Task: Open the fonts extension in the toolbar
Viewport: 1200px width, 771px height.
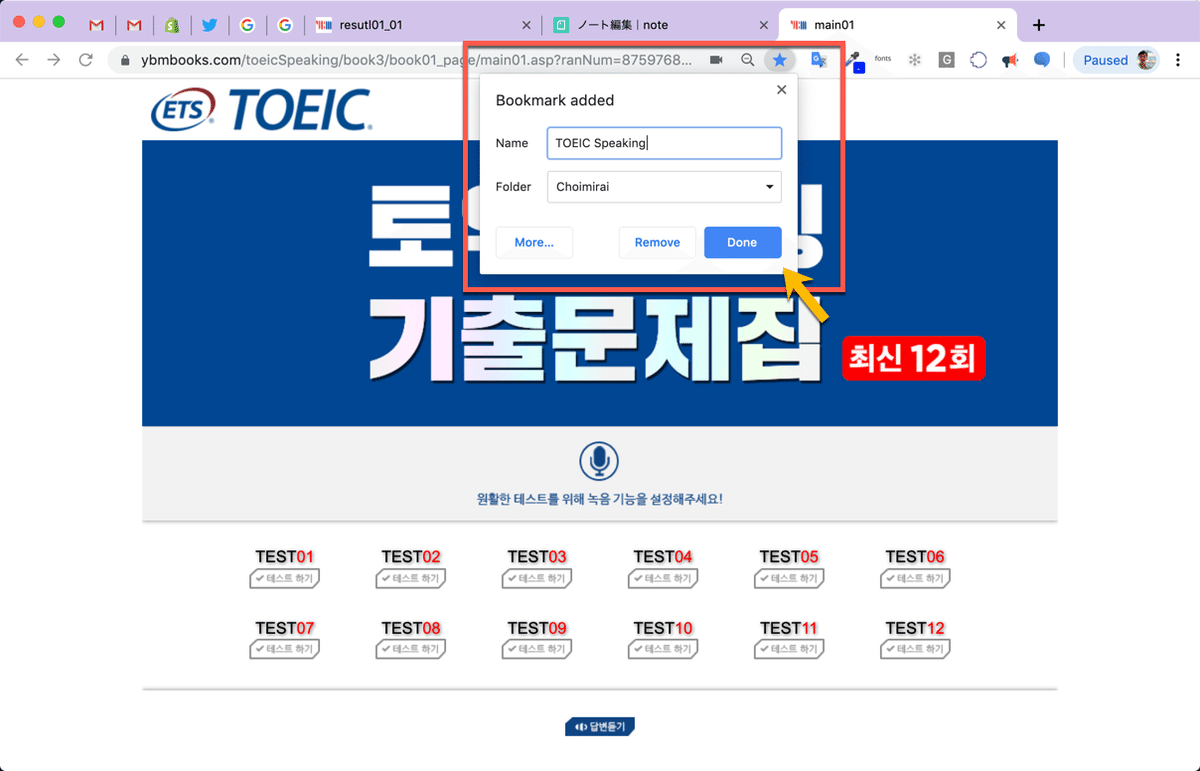Action: 881,59
